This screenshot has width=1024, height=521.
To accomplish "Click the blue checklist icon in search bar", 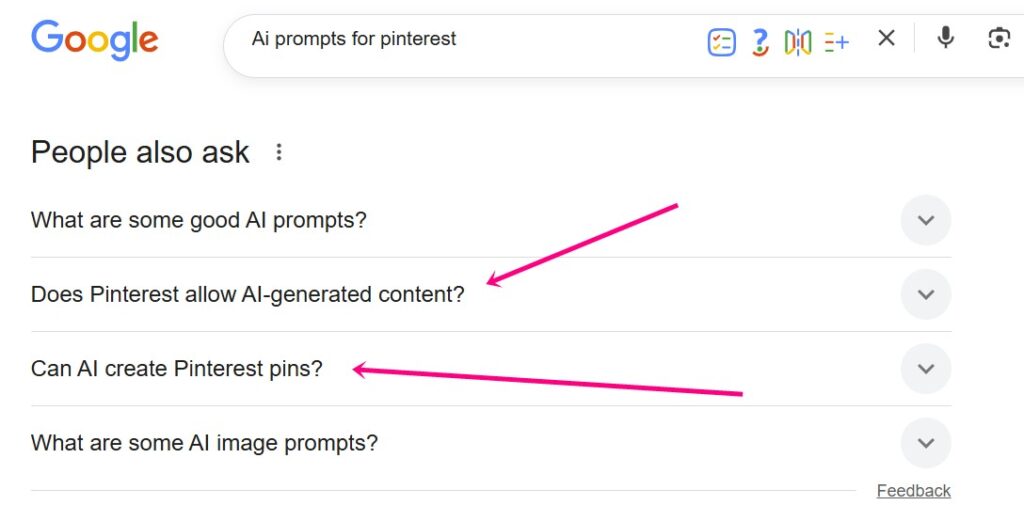I will point(721,41).
